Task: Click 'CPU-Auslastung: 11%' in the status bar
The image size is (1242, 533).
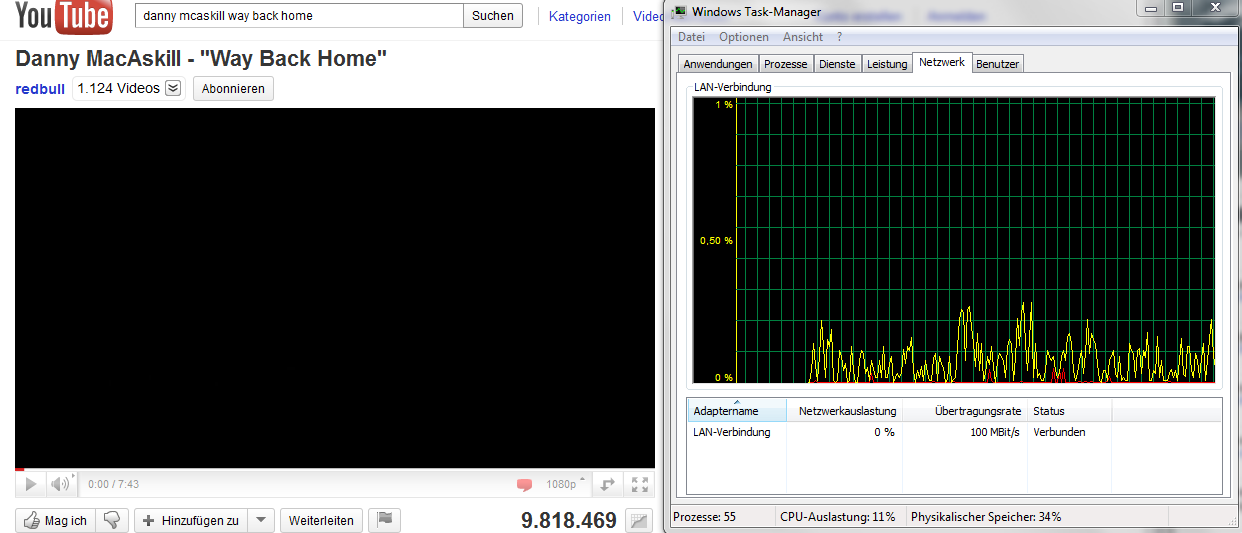Action: pyautogui.click(x=839, y=517)
